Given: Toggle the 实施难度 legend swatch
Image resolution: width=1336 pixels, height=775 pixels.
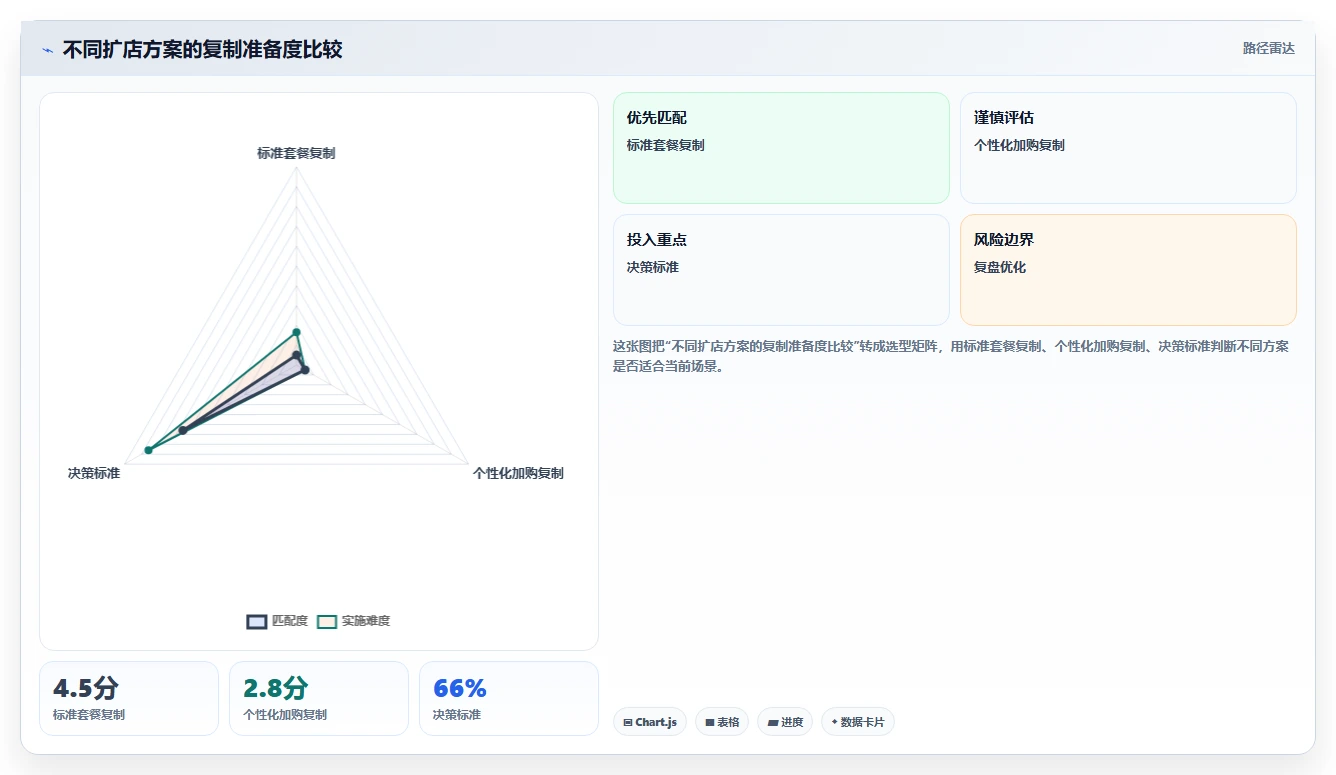Looking at the screenshot, I should tap(327, 621).
